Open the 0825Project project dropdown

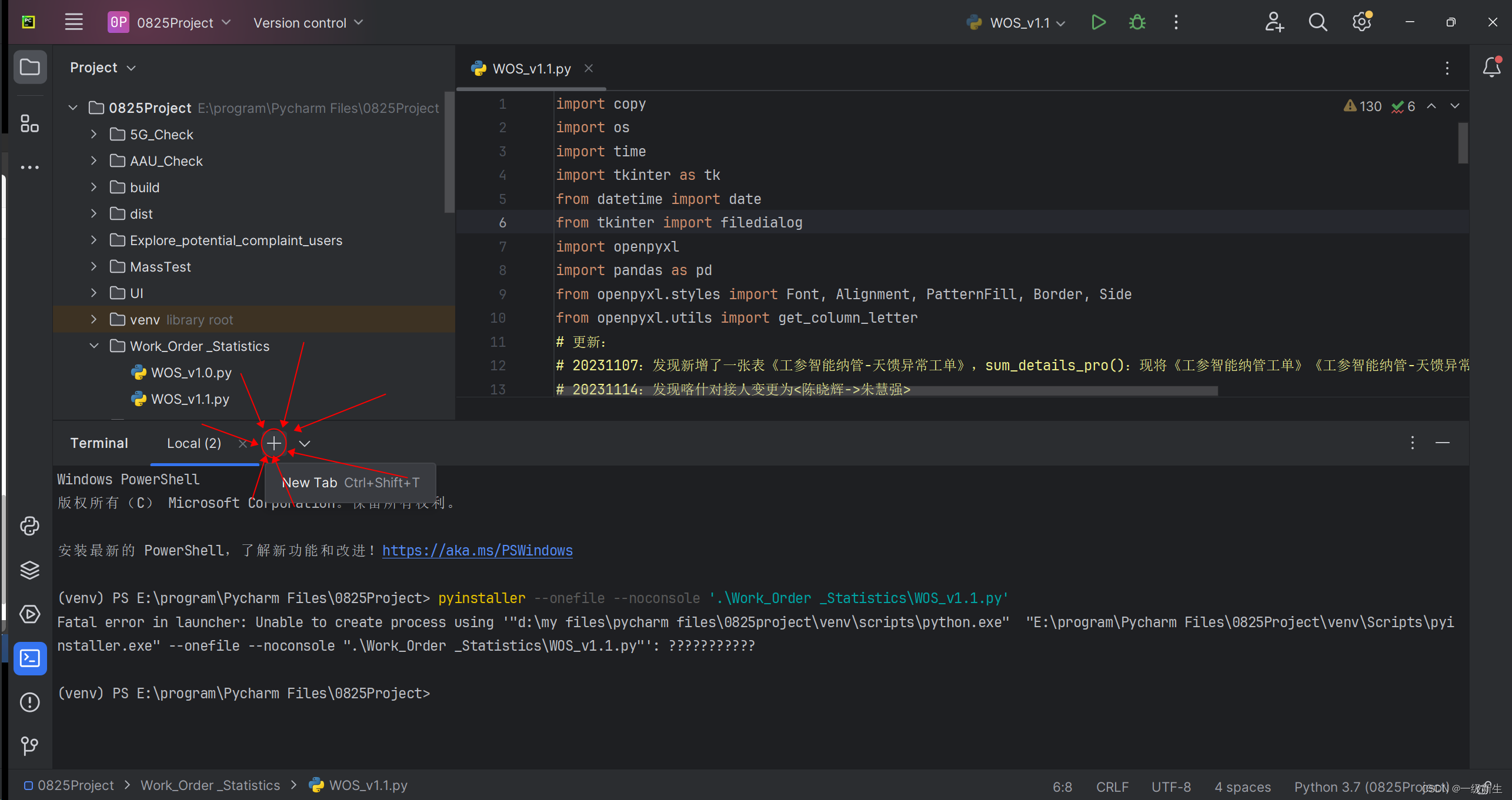click(169, 22)
